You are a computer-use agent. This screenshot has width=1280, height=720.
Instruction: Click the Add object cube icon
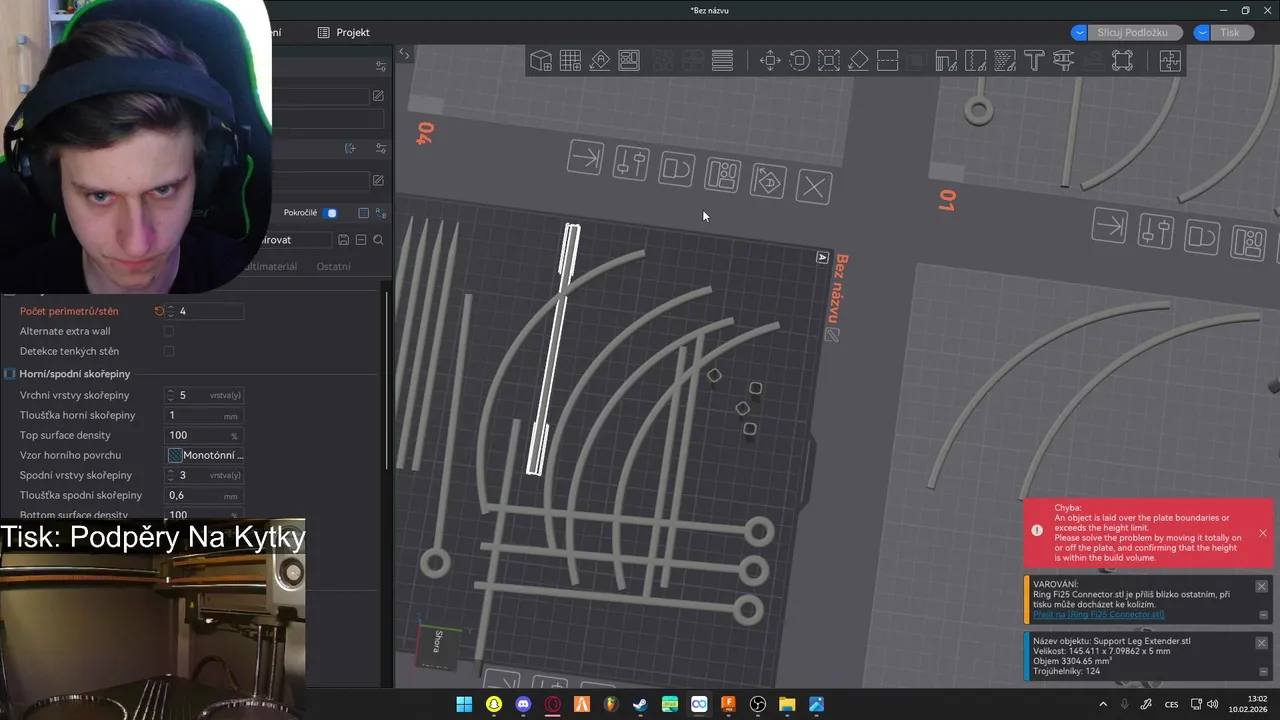(541, 61)
